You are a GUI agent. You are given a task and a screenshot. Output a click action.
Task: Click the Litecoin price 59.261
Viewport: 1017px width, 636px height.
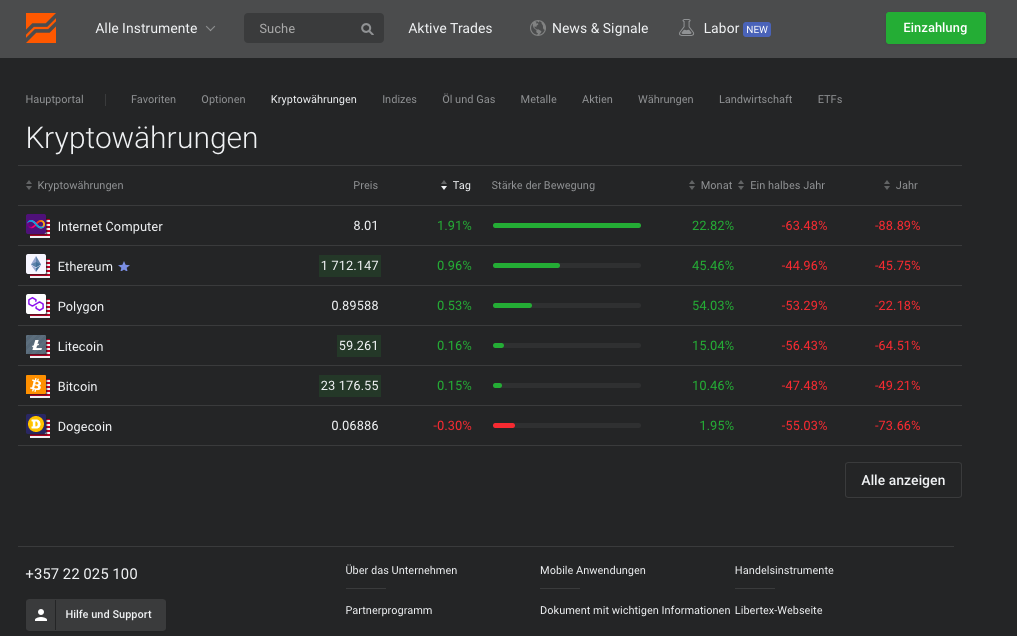pyautogui.click(x=358, y=346)
